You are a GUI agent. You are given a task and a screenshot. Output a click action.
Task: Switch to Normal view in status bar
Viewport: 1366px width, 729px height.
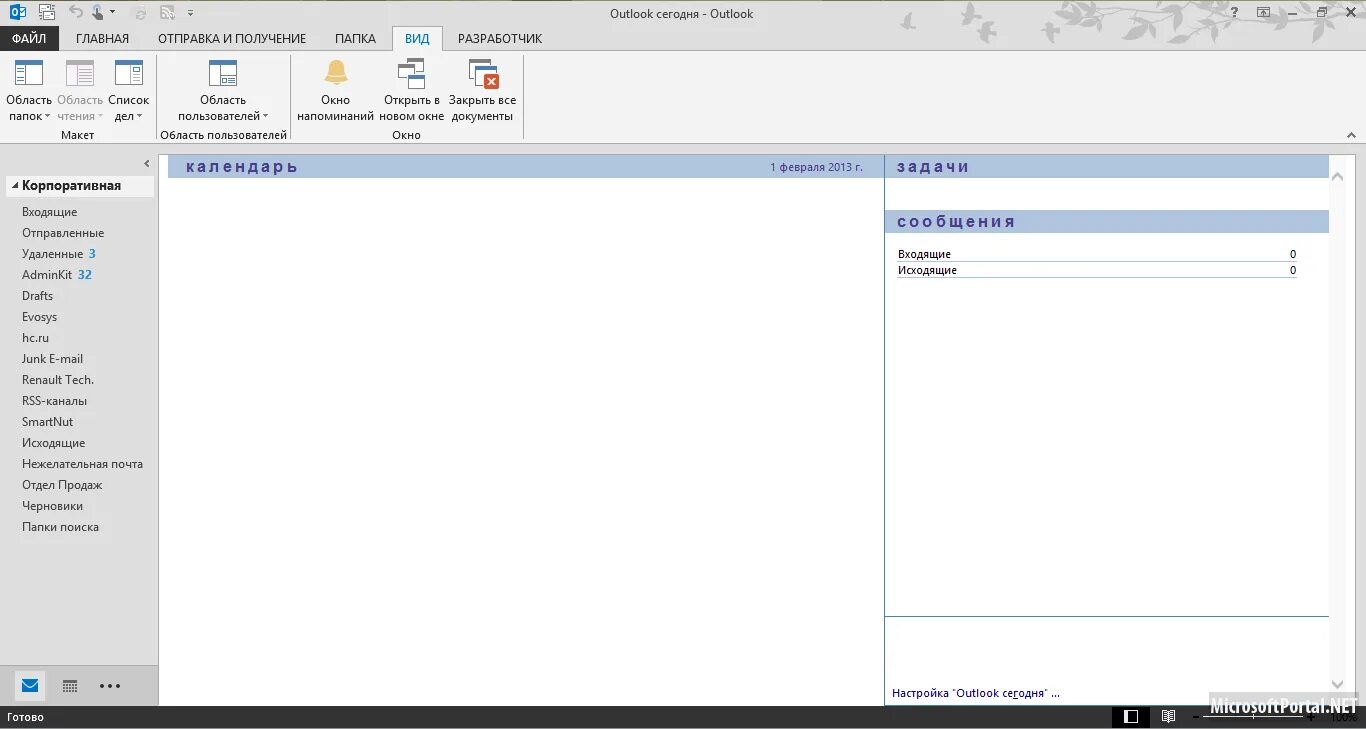point(1131,717)
